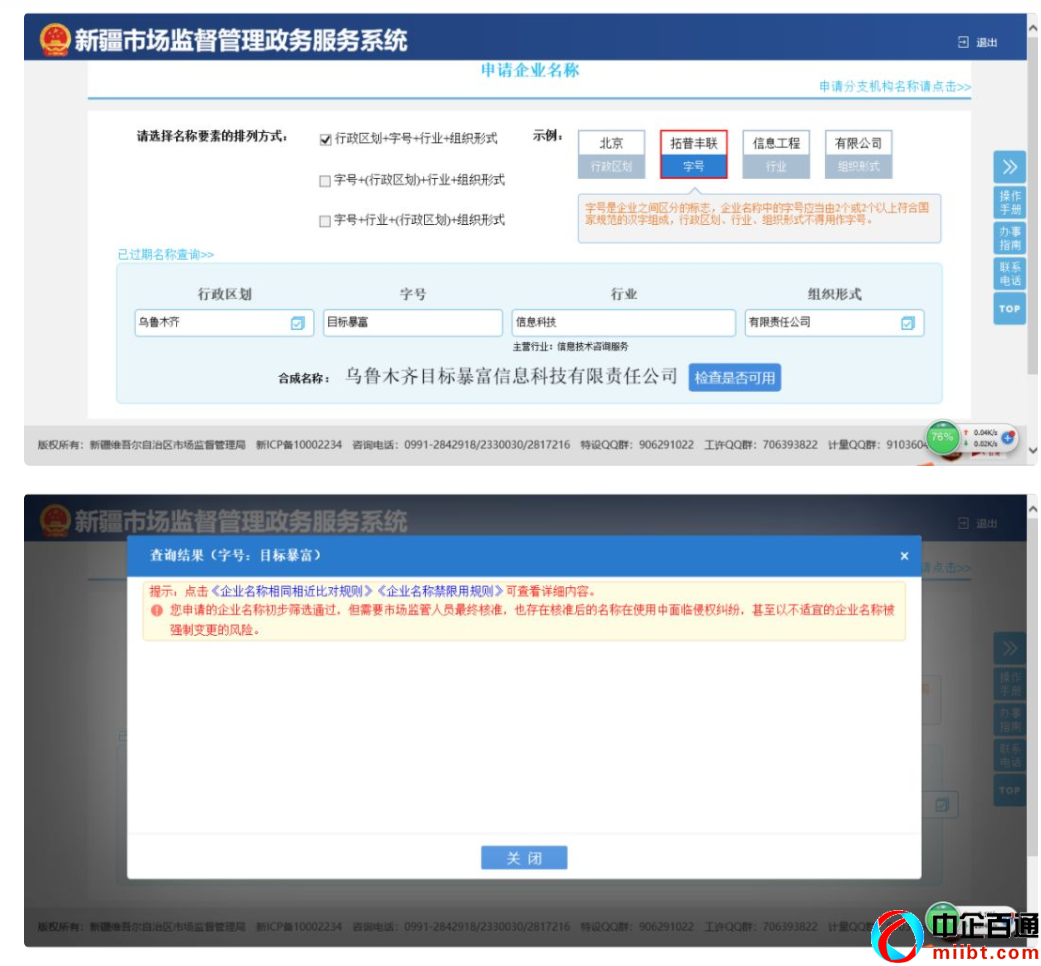The width and height of the screenshot is (1041, 966).
Task: Expand the chevron beside the speed widget
Action: pos(1031,450)
